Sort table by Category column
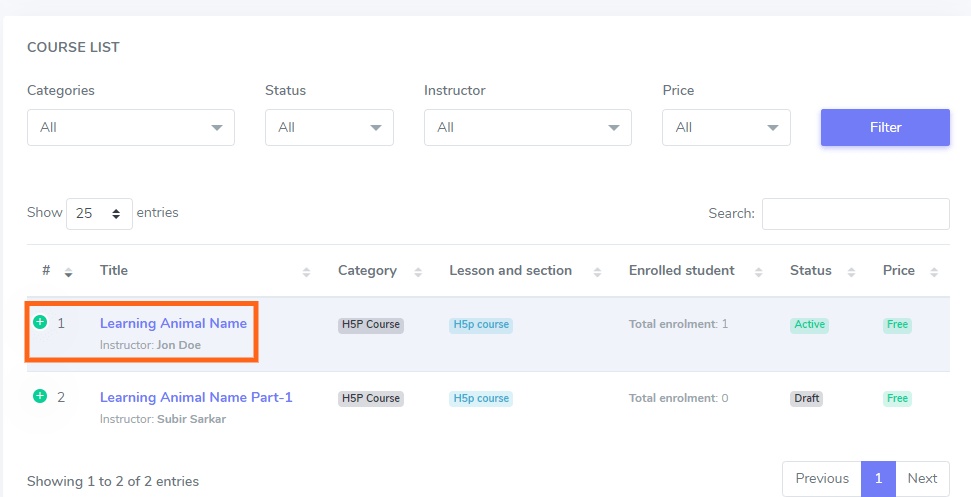 click(x=417, y=271)
